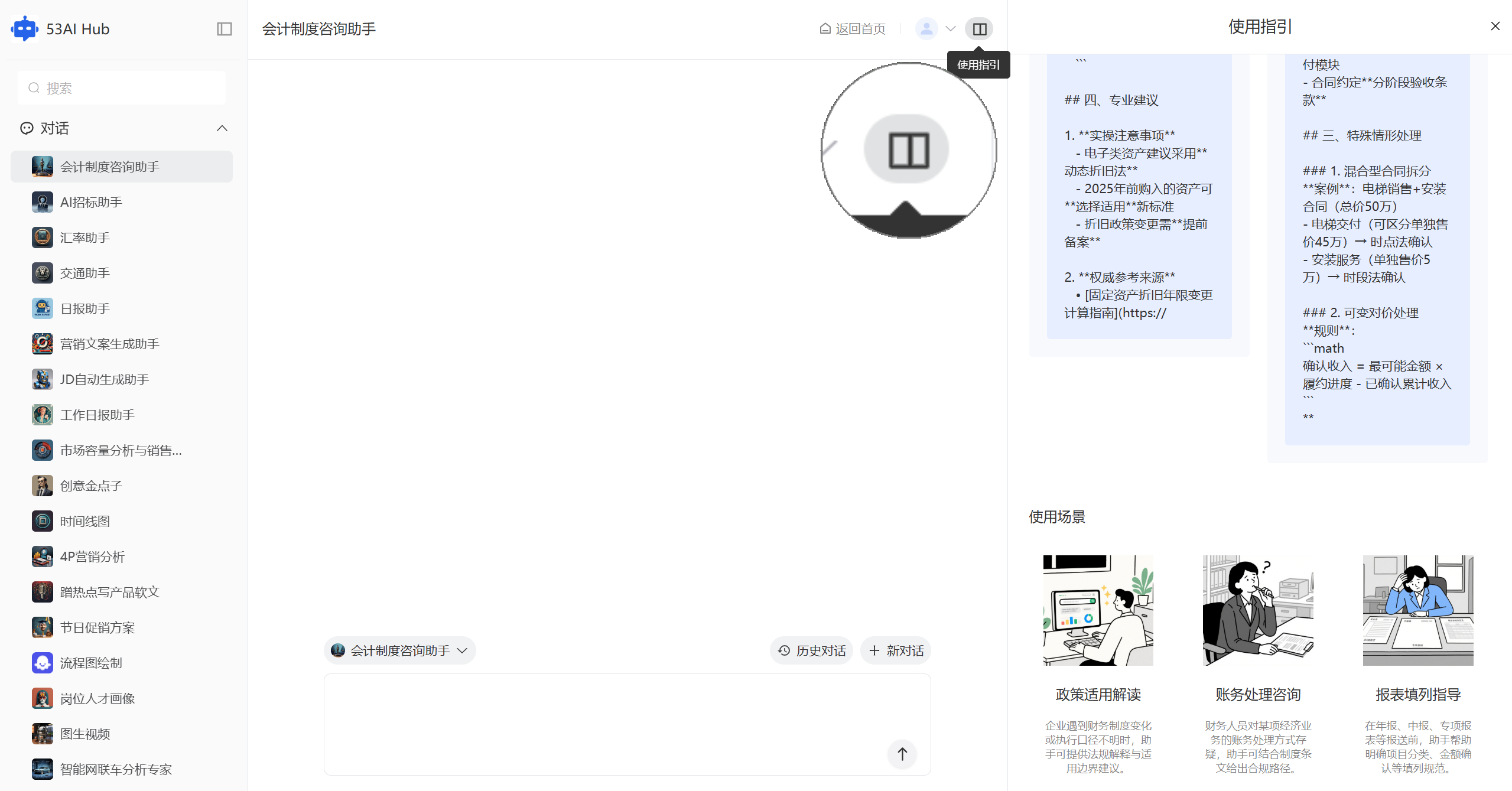This screenshot has width=1512, height=791.
Task: Click the 营销文案生成助手 avatar icon
Action: 43,344
